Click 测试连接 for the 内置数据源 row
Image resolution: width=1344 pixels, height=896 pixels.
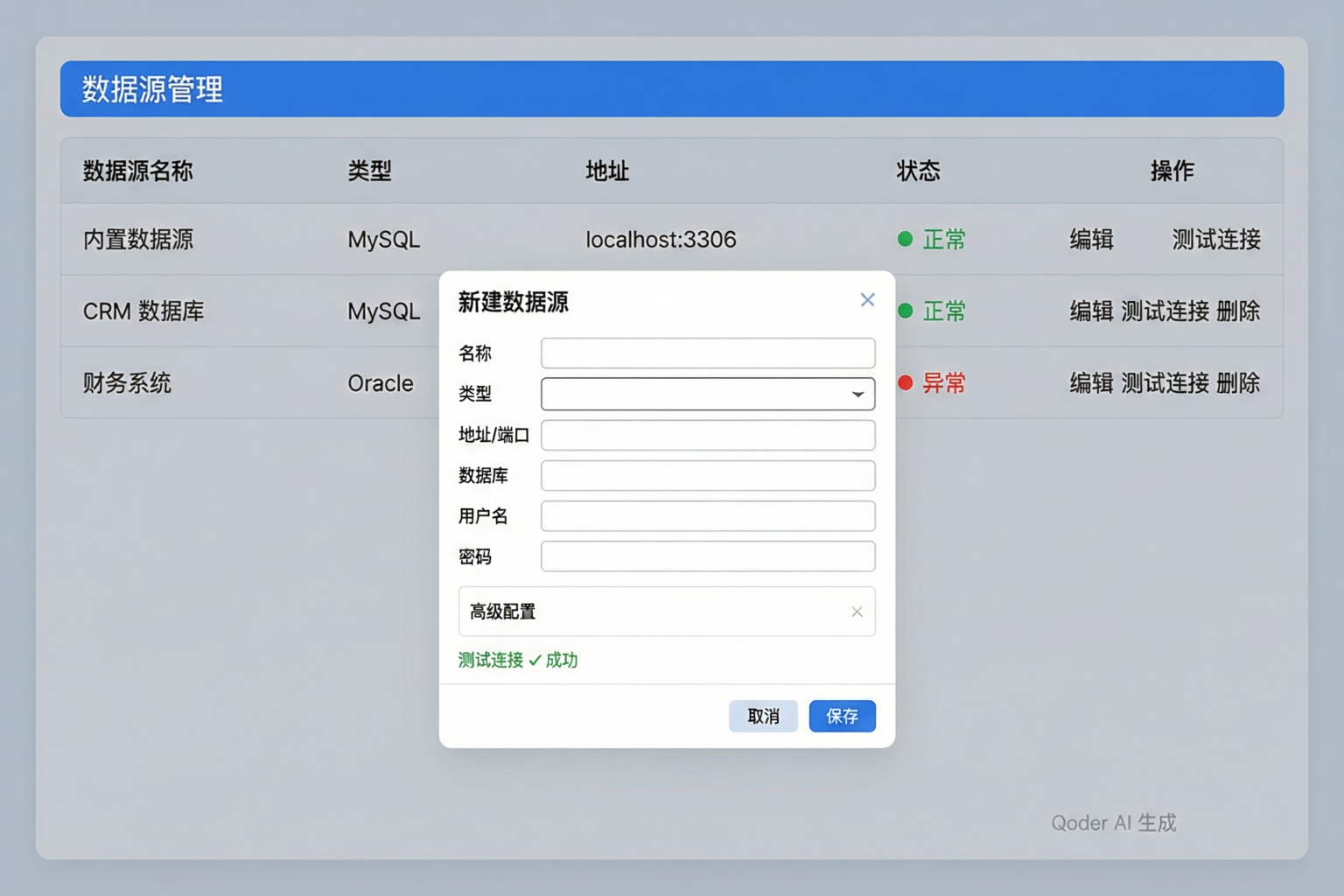click(x=1216, y=240)
